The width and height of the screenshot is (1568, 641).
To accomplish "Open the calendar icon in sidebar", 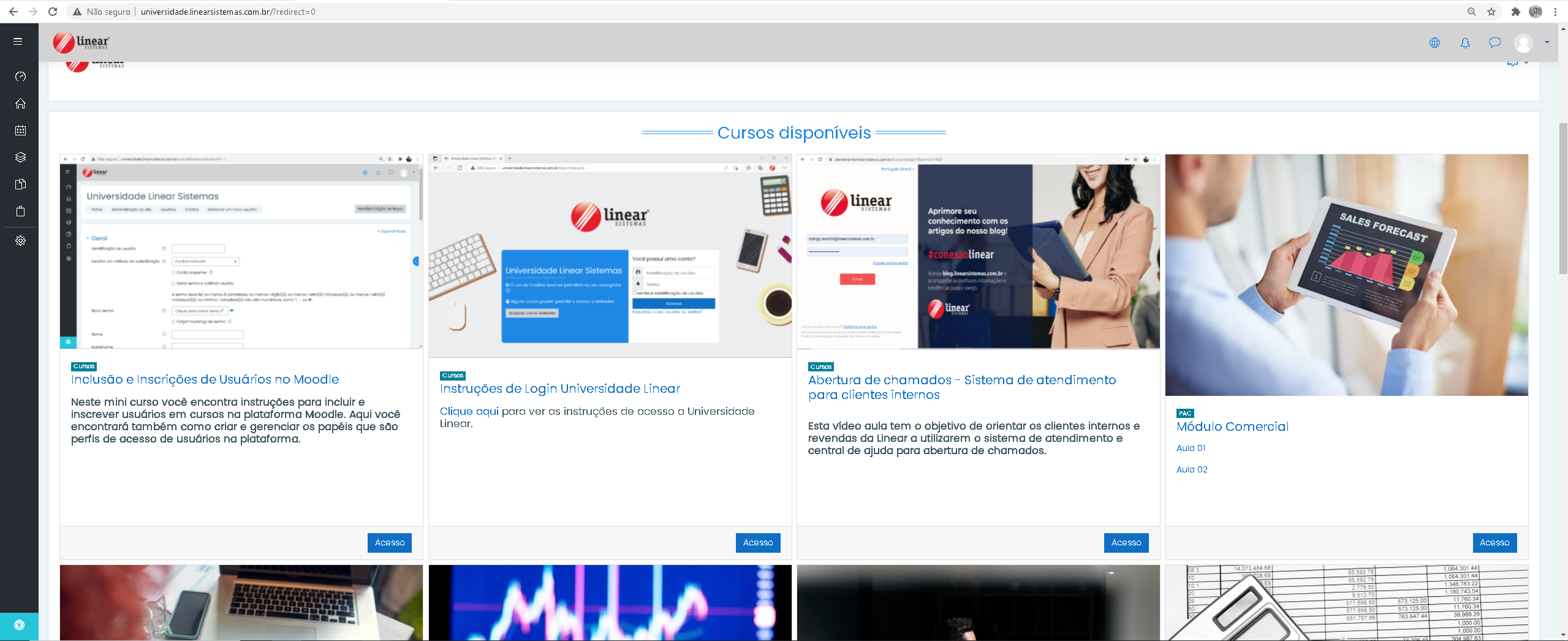I will pyautogui.click(x=20, y=131).
